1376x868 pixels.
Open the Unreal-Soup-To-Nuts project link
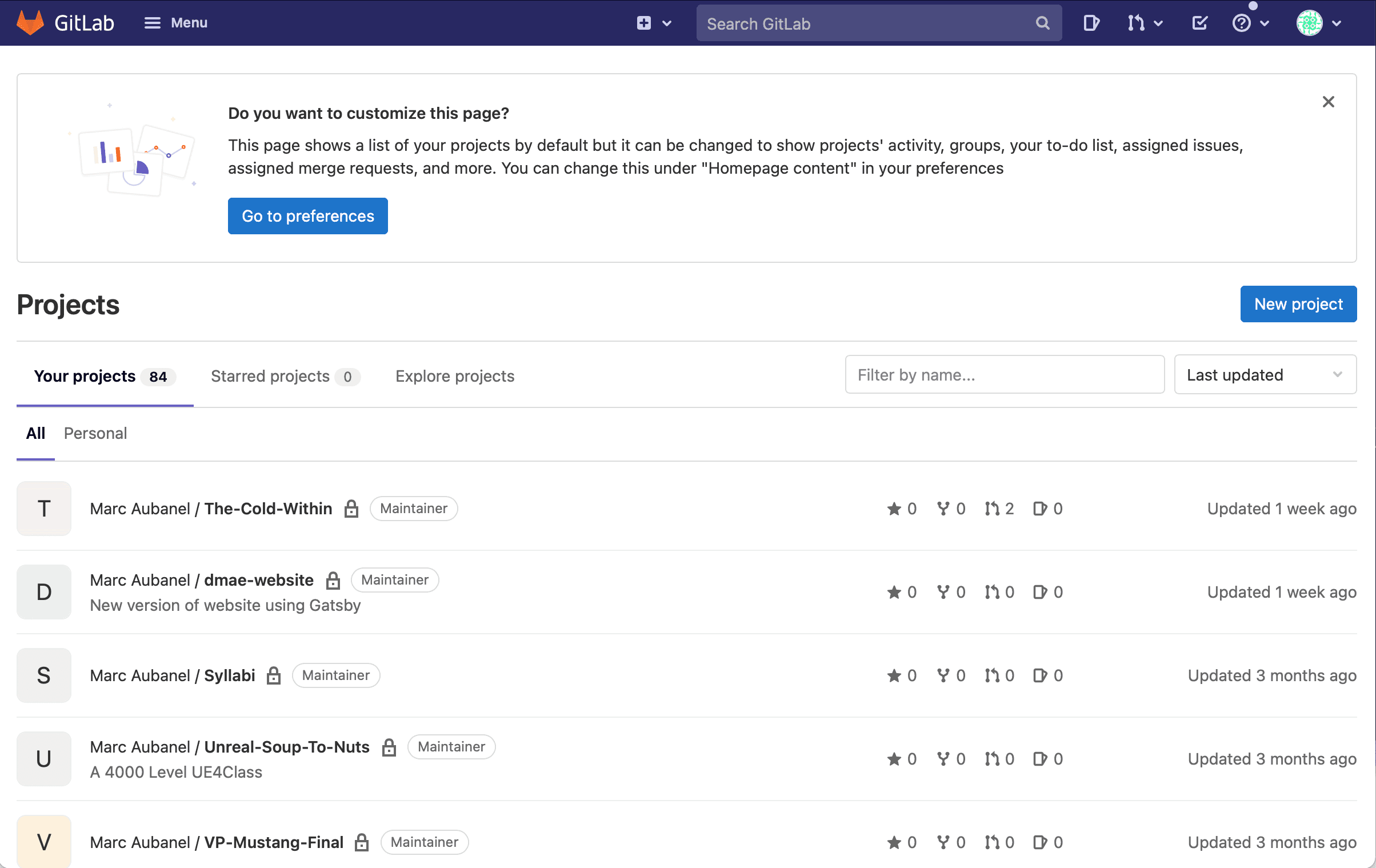(x=230, y=747)
